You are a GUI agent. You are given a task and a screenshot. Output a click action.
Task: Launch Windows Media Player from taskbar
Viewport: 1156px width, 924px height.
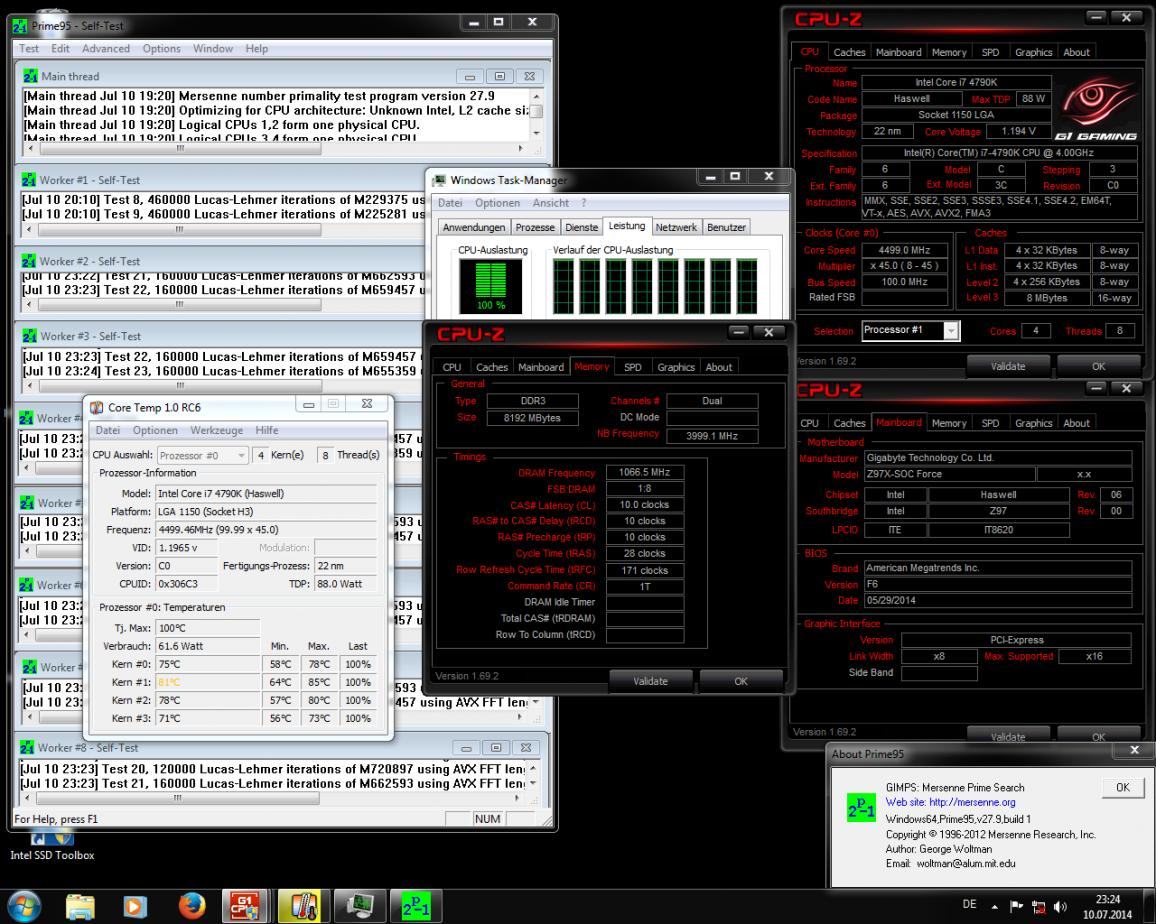[135, 906]
